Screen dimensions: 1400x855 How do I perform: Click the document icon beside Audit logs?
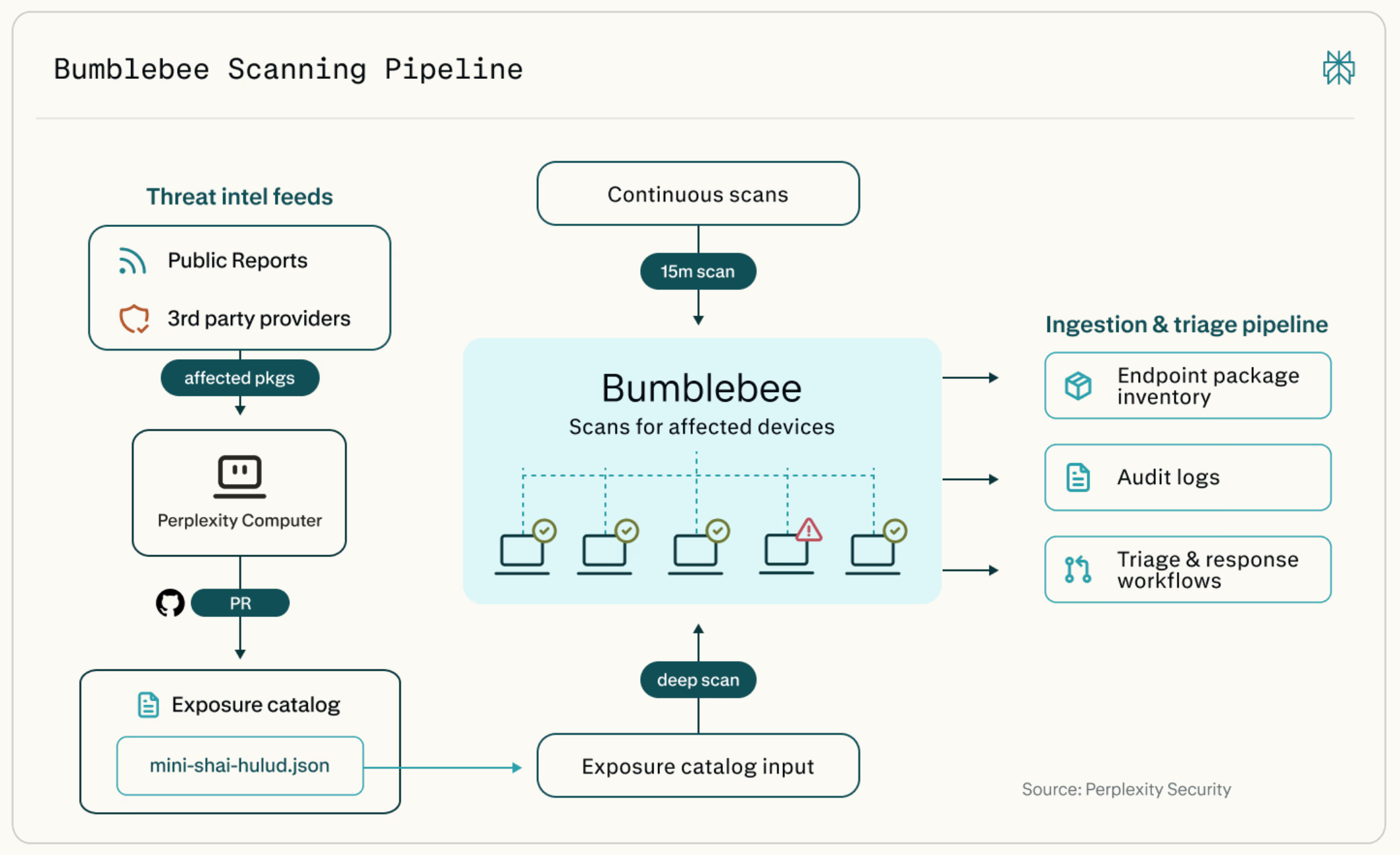click(1078, 477)
